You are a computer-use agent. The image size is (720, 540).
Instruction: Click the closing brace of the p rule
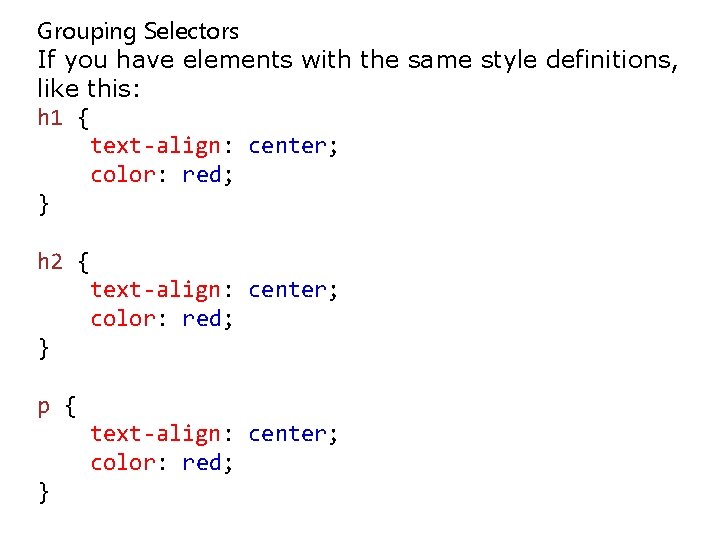point(43,493)
